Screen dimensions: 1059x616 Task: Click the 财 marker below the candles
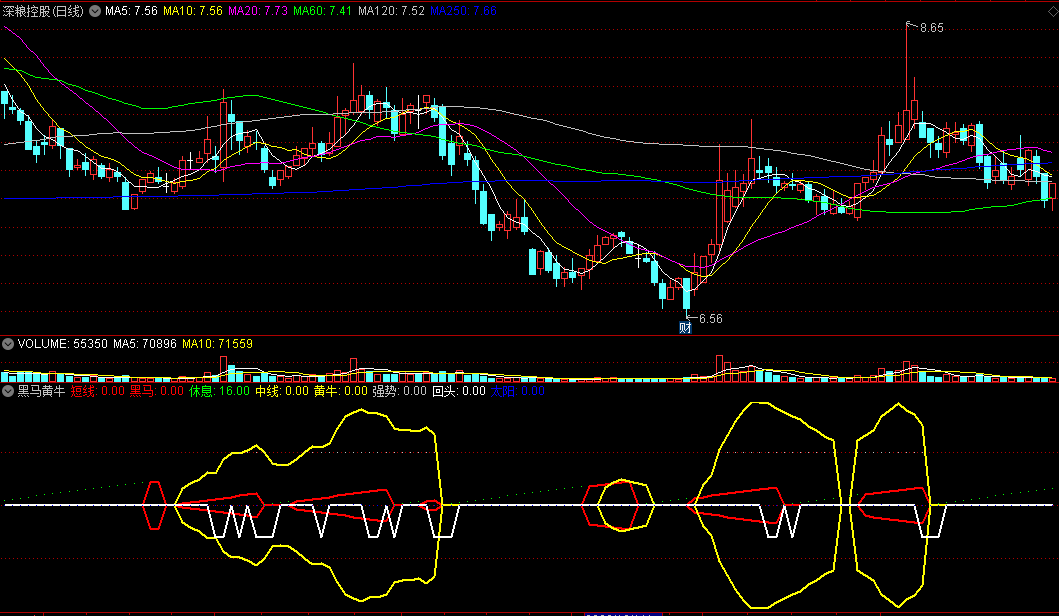coord(685,328)
